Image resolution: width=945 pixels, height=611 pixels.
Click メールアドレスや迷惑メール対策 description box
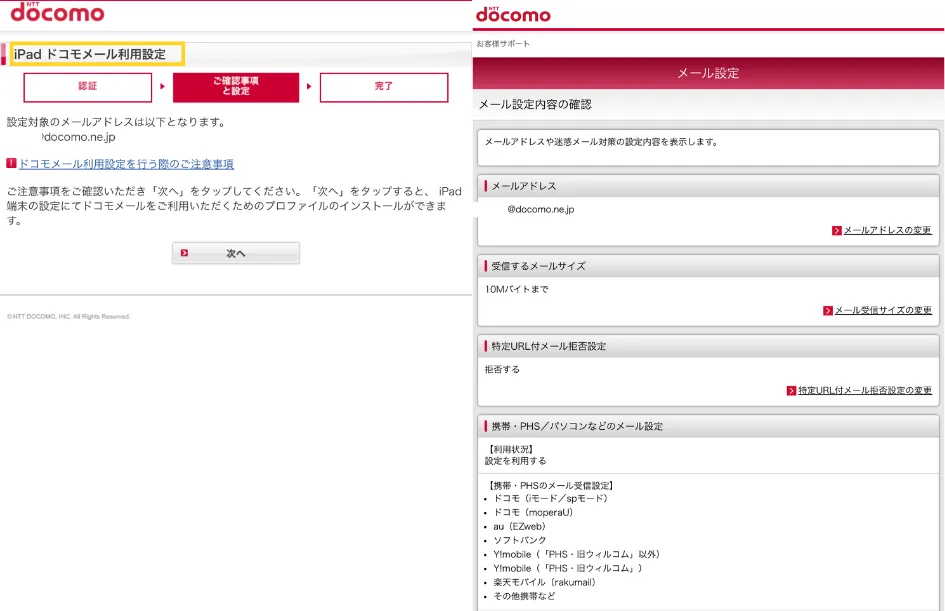[x=708, y=148]
